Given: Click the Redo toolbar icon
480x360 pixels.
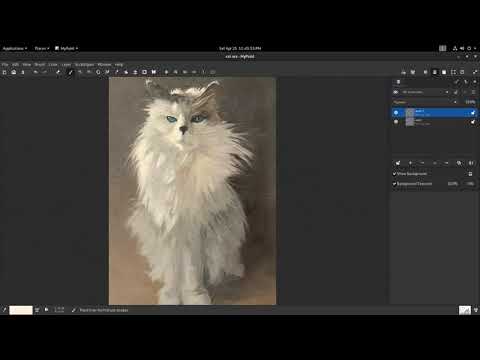Looking at the screenshot, I should pyautogui.click(x=45, y=72).
